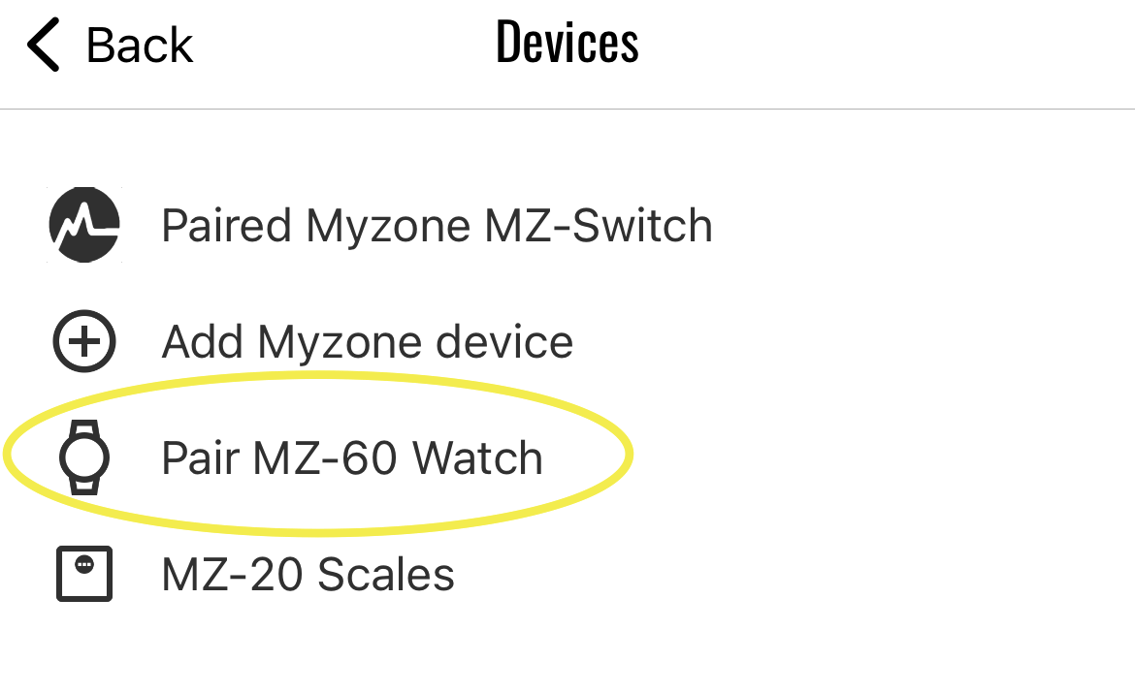This screenshot has height=693, width=1135.
Task: Click the circled watch icon inside the highlight
Action: pyautogui.click(x=84, y=457)
